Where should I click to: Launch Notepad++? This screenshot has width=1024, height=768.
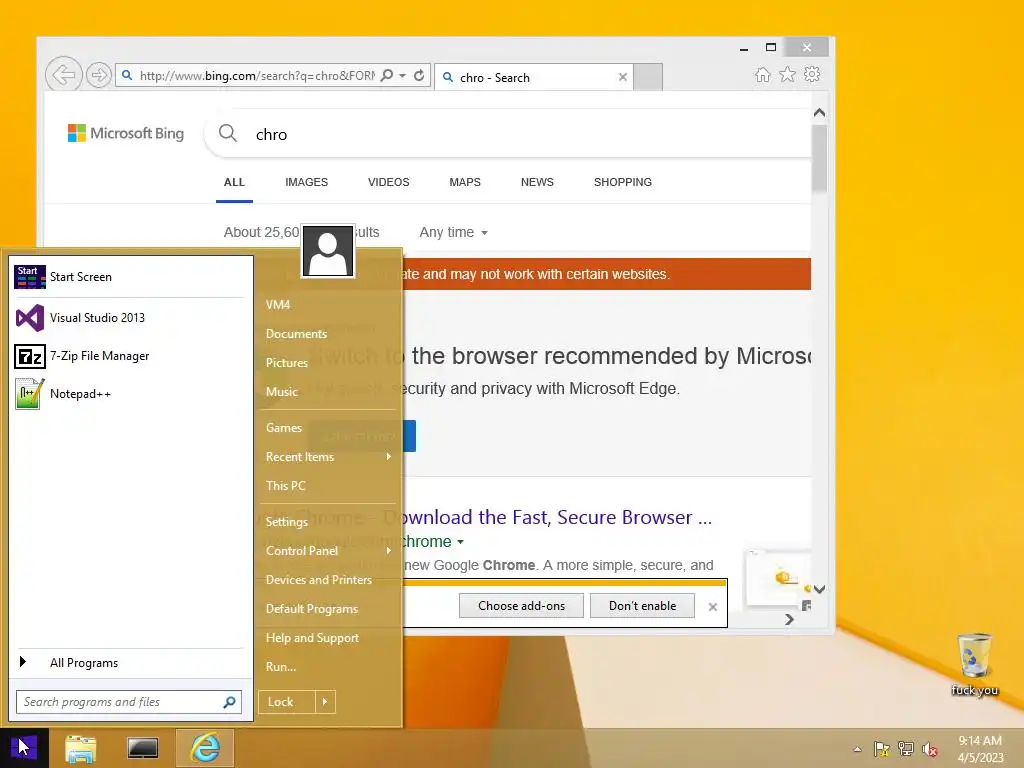[x=129, y=394]
